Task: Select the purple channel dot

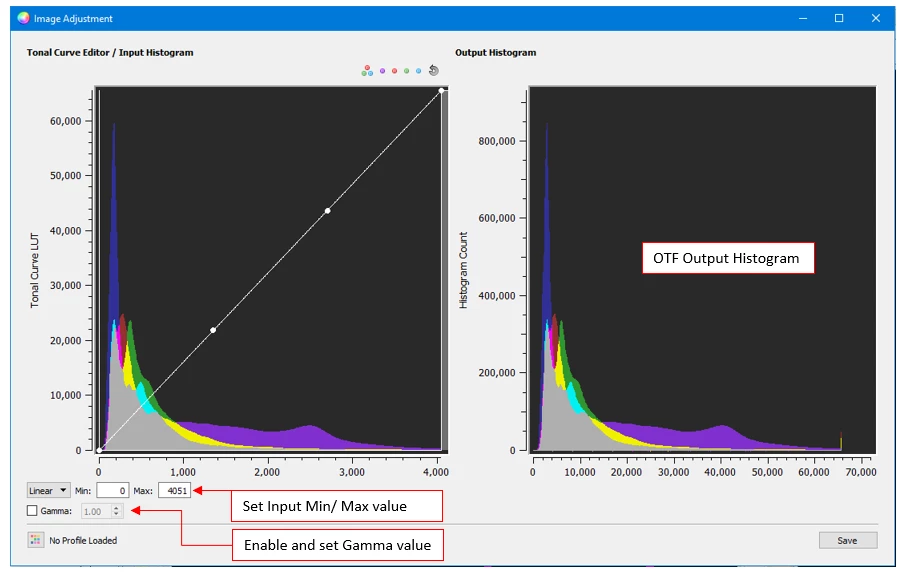Action: click(x=383, y=71)
